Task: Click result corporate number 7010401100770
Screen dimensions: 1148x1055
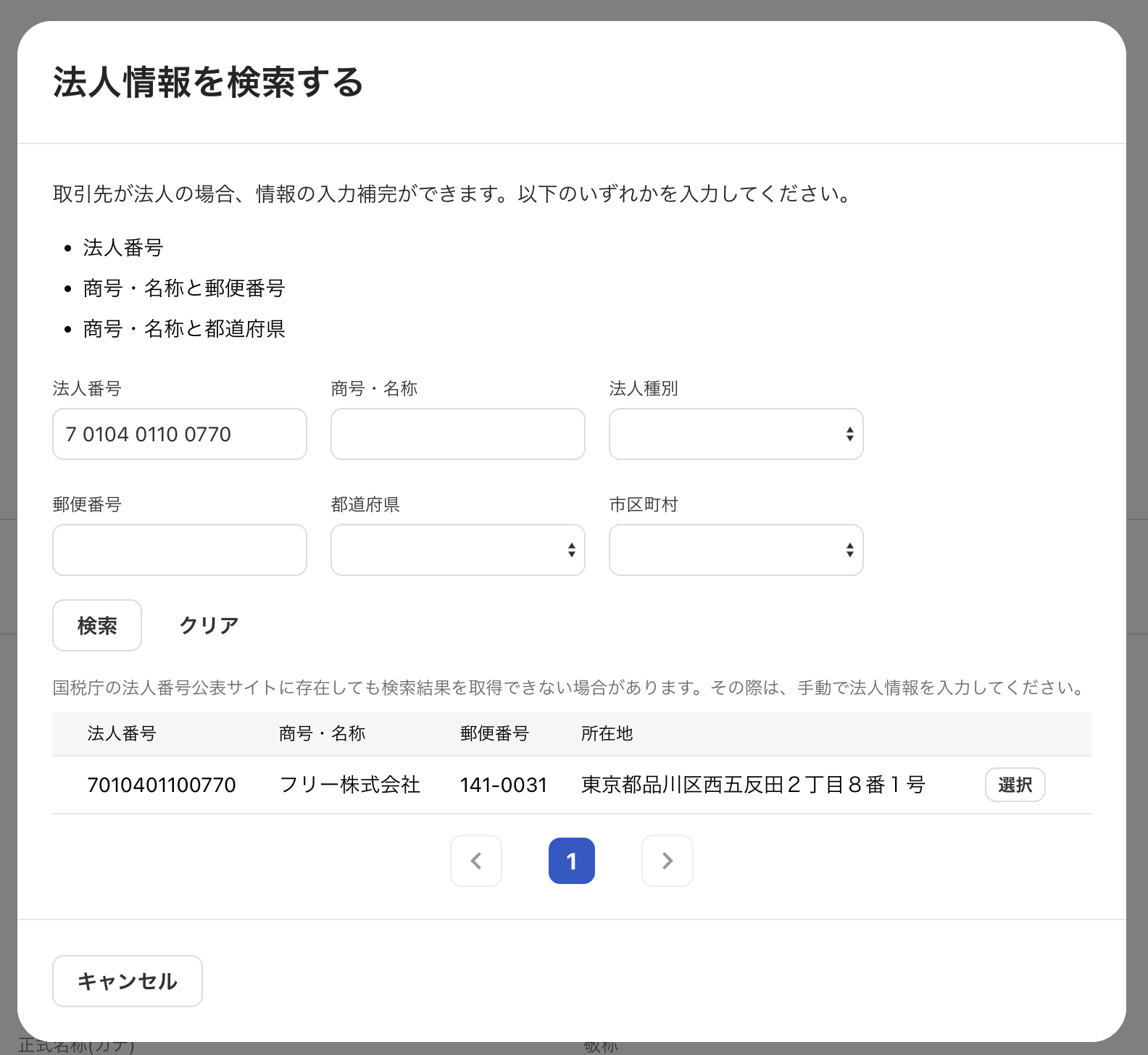Action: click(162, 785)
